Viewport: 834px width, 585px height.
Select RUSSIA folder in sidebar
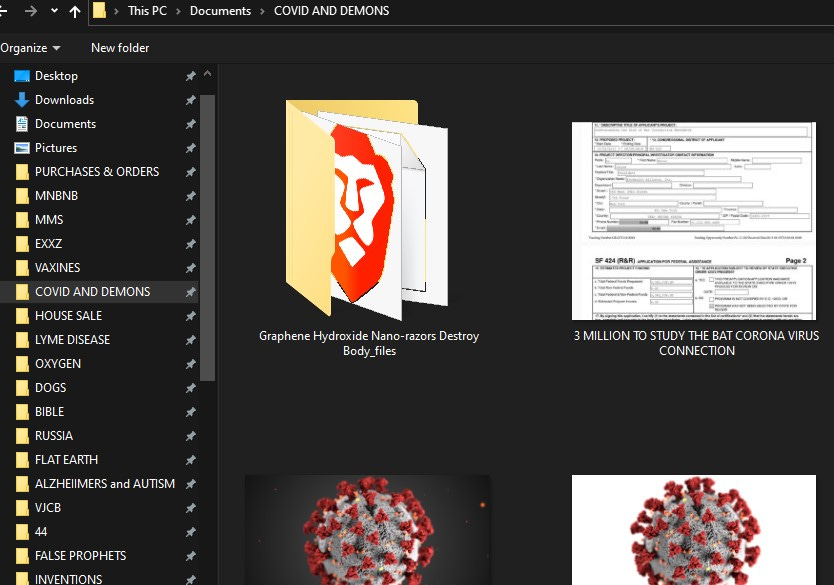pyautogui.click(x=99, y=436)
